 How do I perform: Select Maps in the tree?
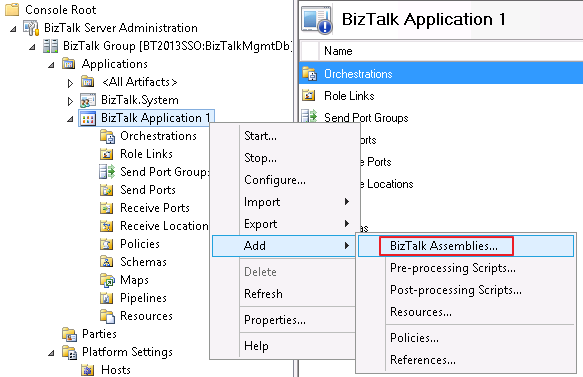(x=134, y=280)
